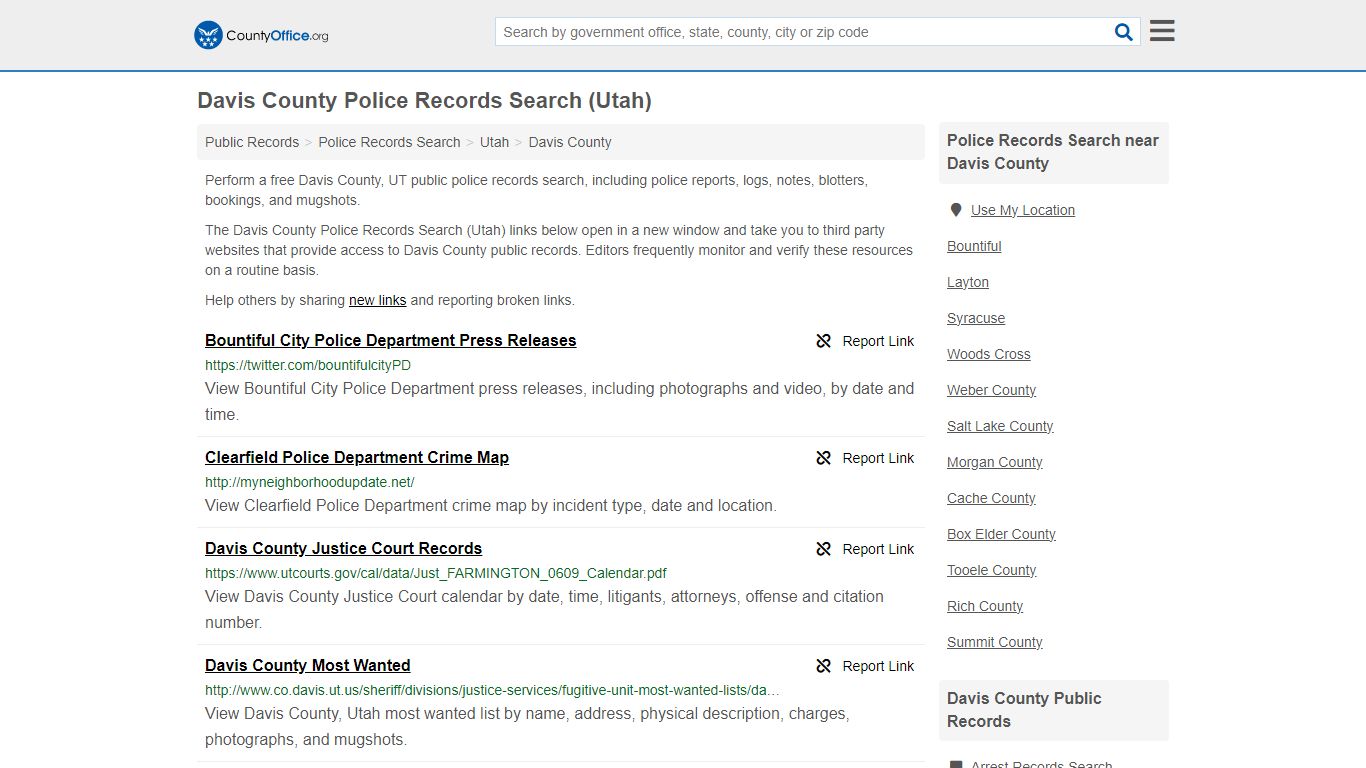This screenshot has height=768, width=1366.
Task: Select Bountiful in nearby list
Action: (974, 246)
